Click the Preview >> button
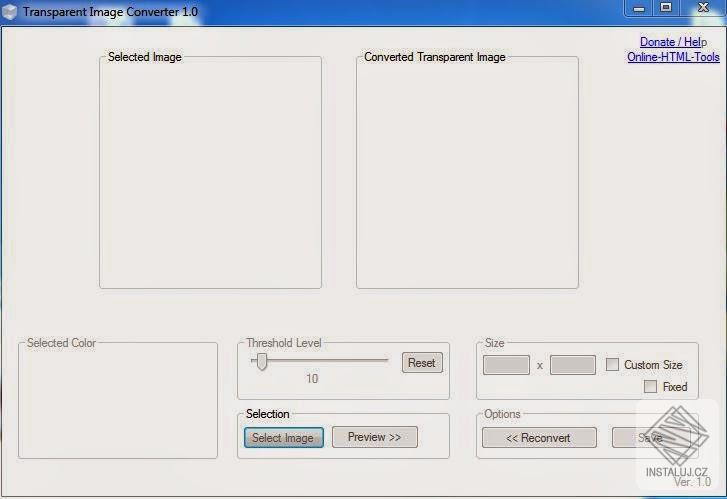This screenshot has width=727, height=499. click(x=375, y=437)
